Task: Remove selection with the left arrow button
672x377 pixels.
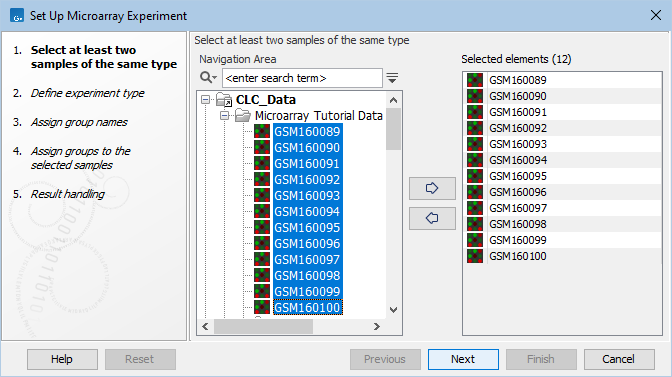Action: 432,218
